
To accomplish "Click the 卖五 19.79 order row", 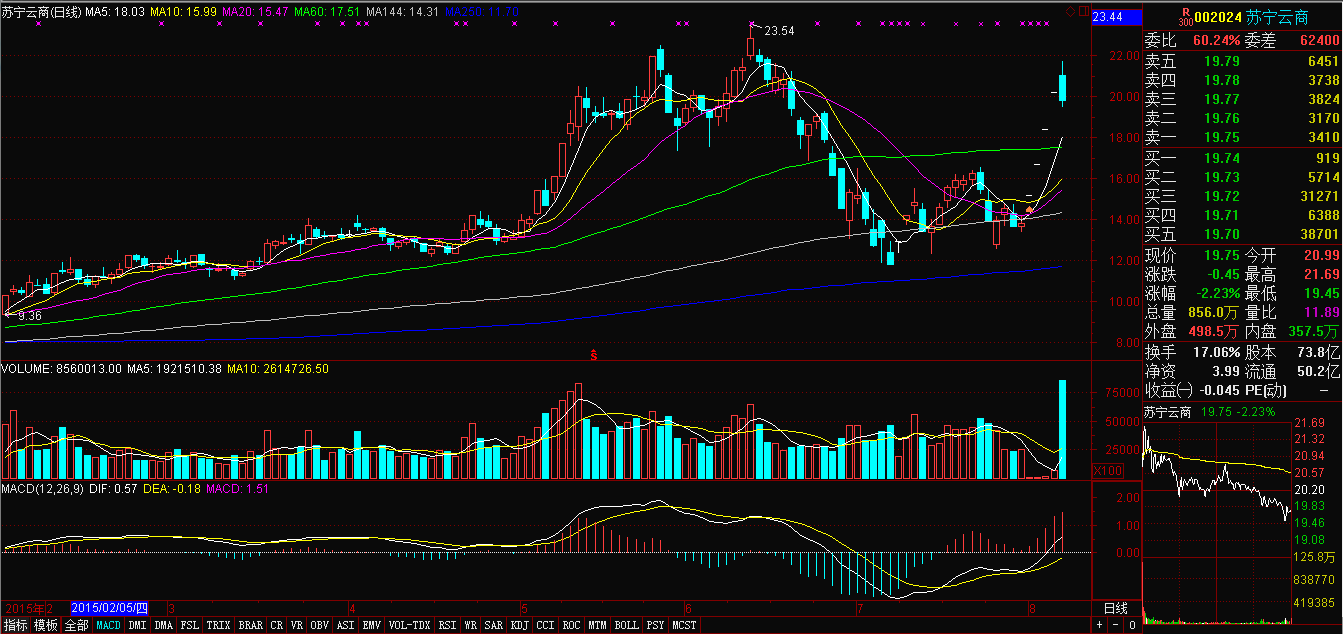I will pos(1242,61).
